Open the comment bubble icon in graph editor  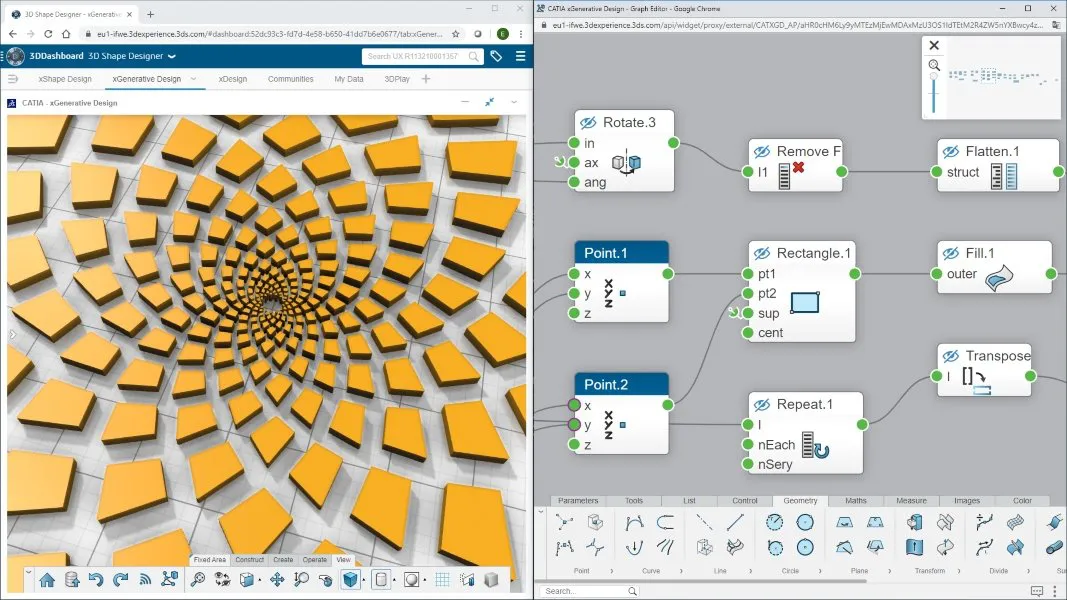pyautogui.click(x=1036, y=591)
